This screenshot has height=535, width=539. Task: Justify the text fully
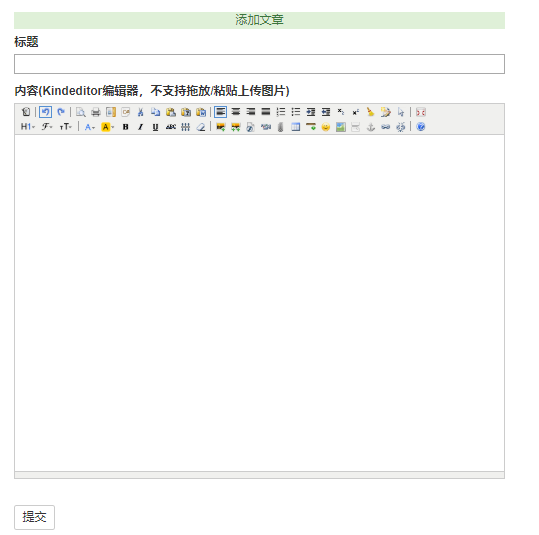click(266, 112)
